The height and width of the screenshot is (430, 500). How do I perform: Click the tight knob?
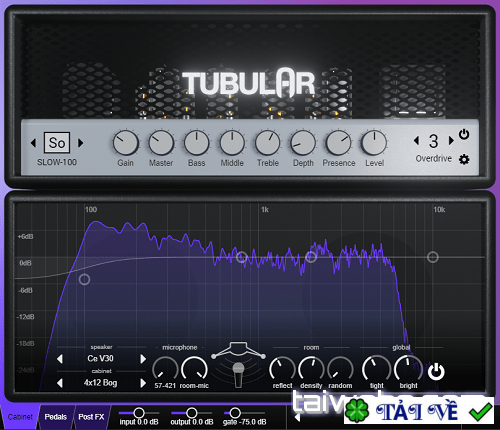[x=377, y=368]
